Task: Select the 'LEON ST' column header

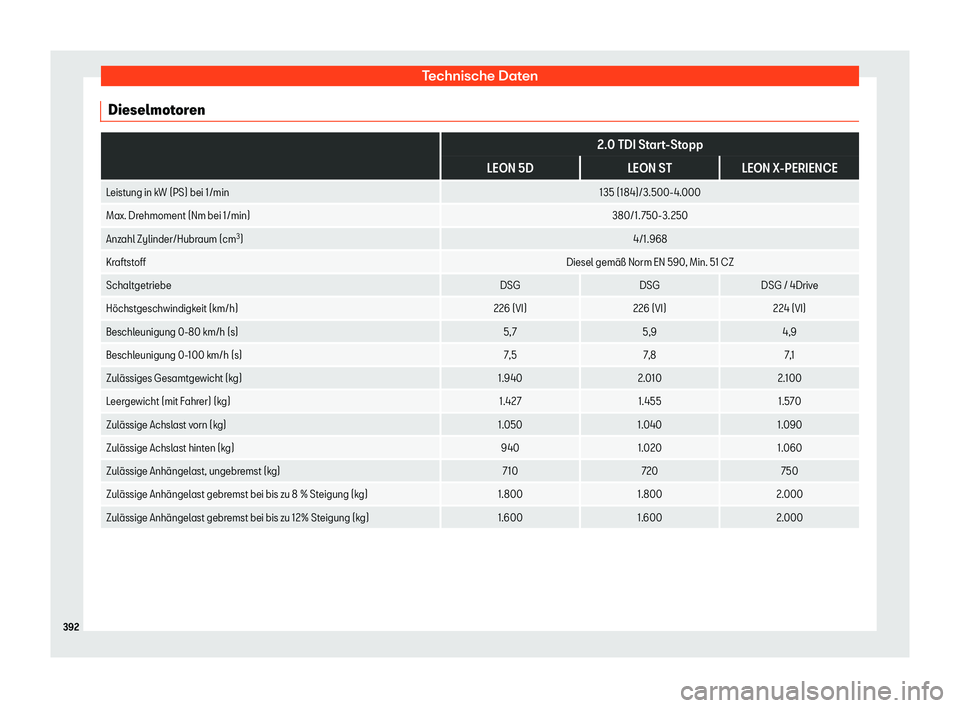Action: pos(650,168)
